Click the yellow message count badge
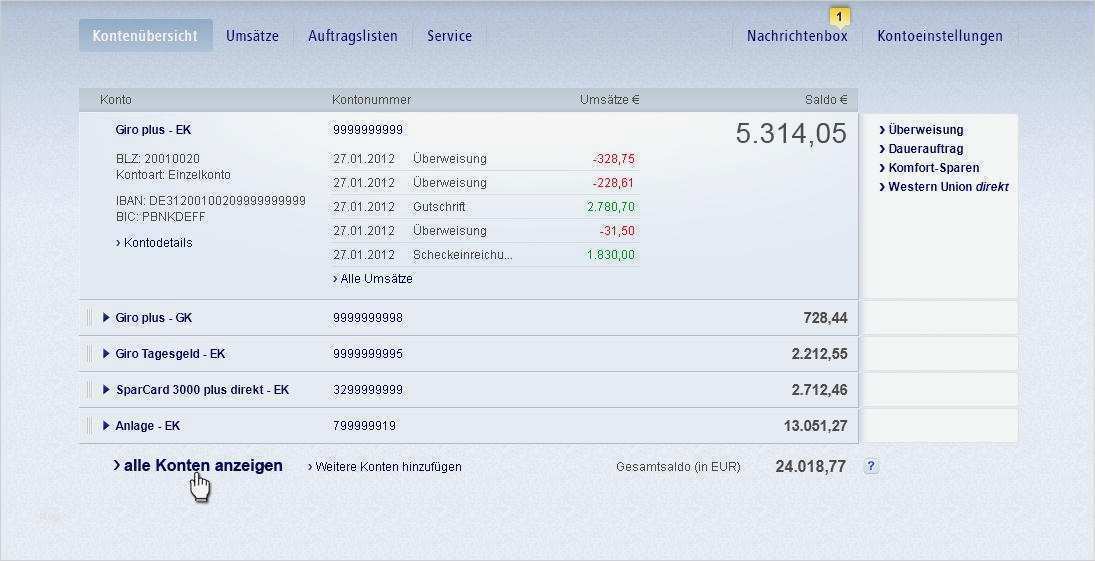Screen dimensions: 1095x561 coord(839,17)
